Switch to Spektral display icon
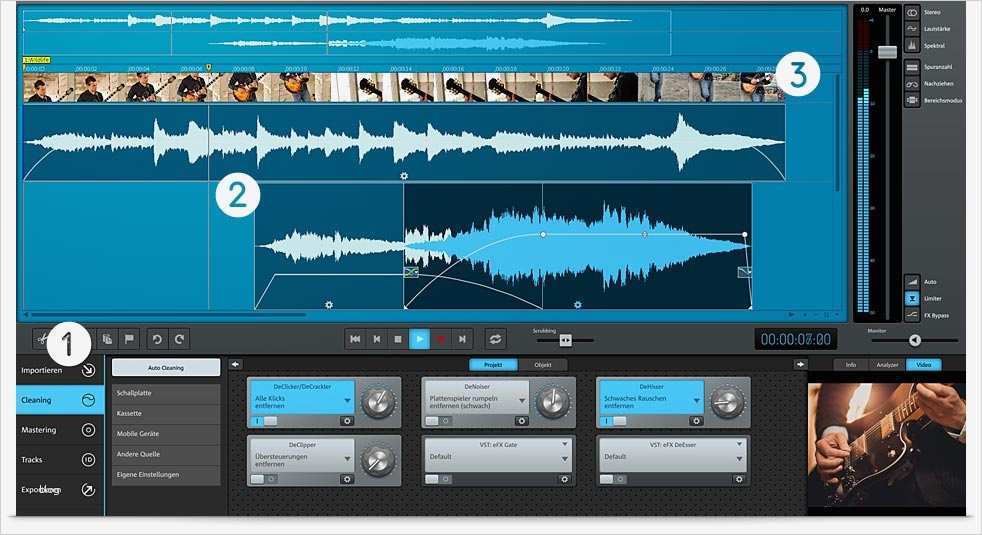This screenshot has width=982, height=535. [912, 46]
